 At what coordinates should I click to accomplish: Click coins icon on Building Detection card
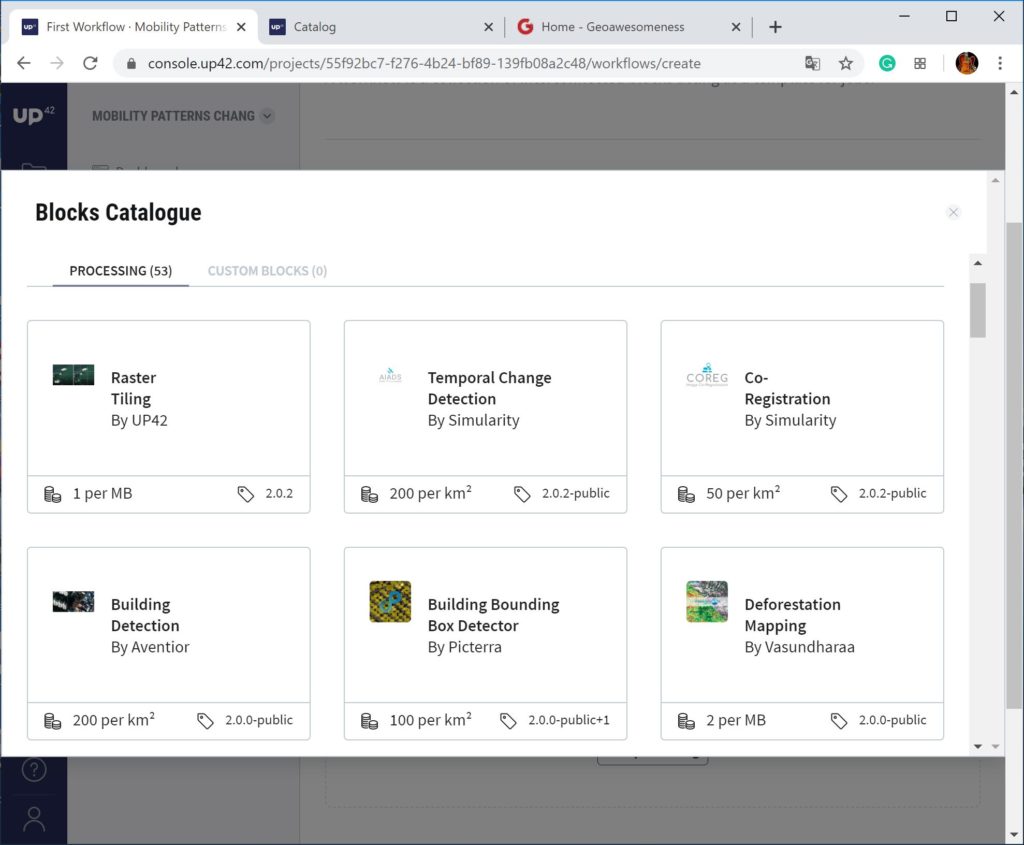point(52,721)
